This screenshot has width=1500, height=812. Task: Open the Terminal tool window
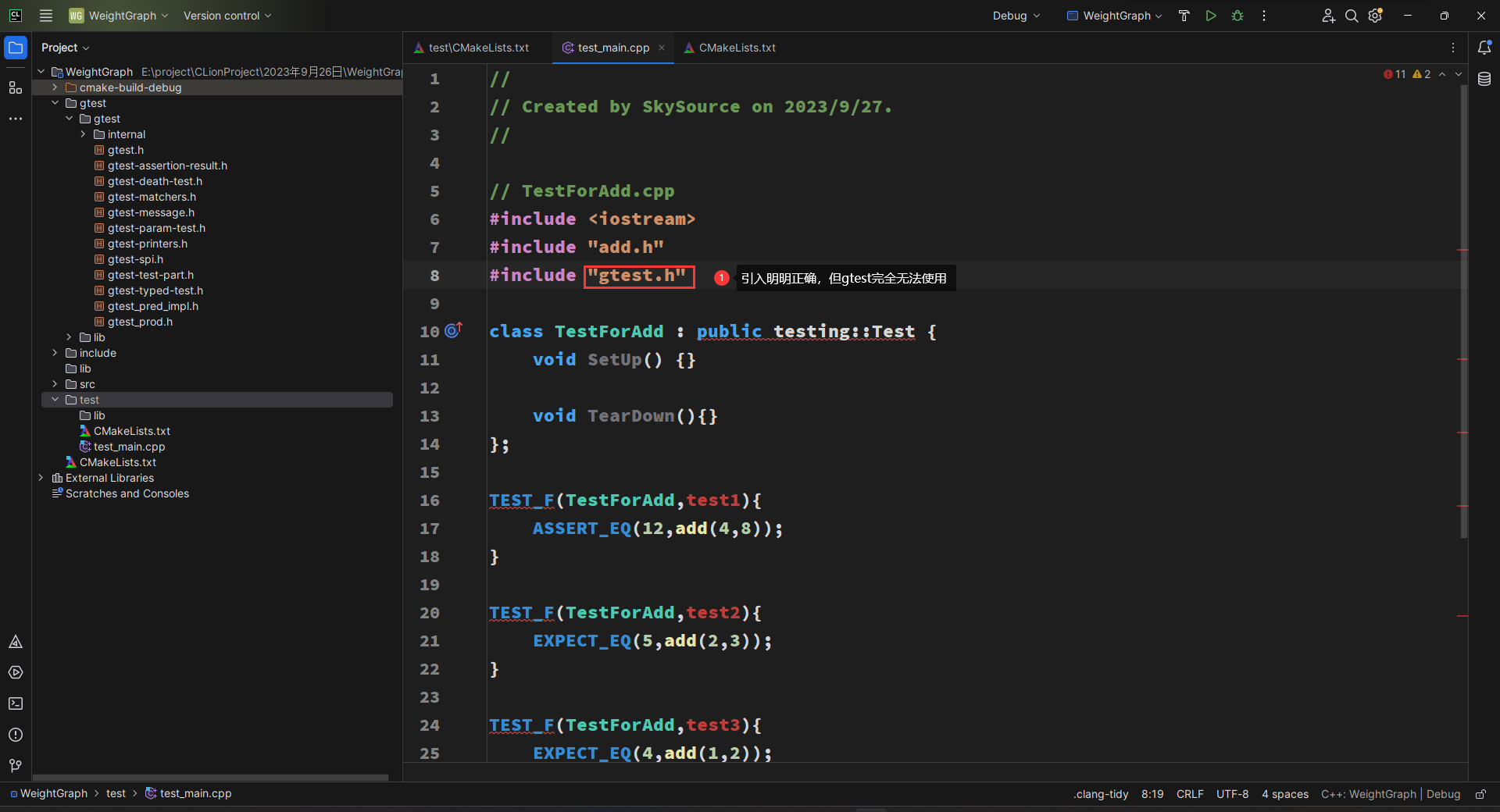(x=16, y=703)
